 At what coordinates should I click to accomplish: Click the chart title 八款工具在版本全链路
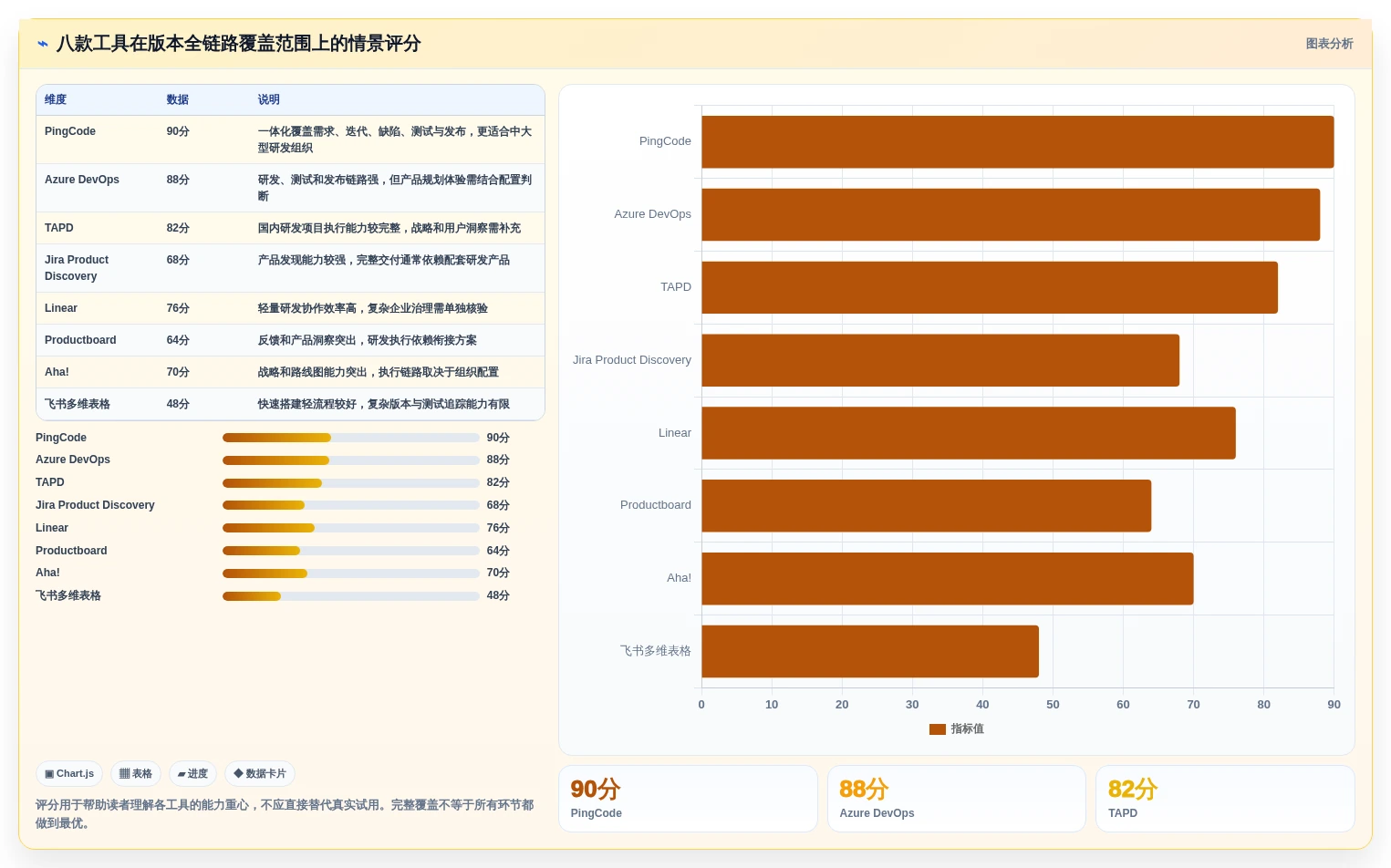[x=238, y=44]
